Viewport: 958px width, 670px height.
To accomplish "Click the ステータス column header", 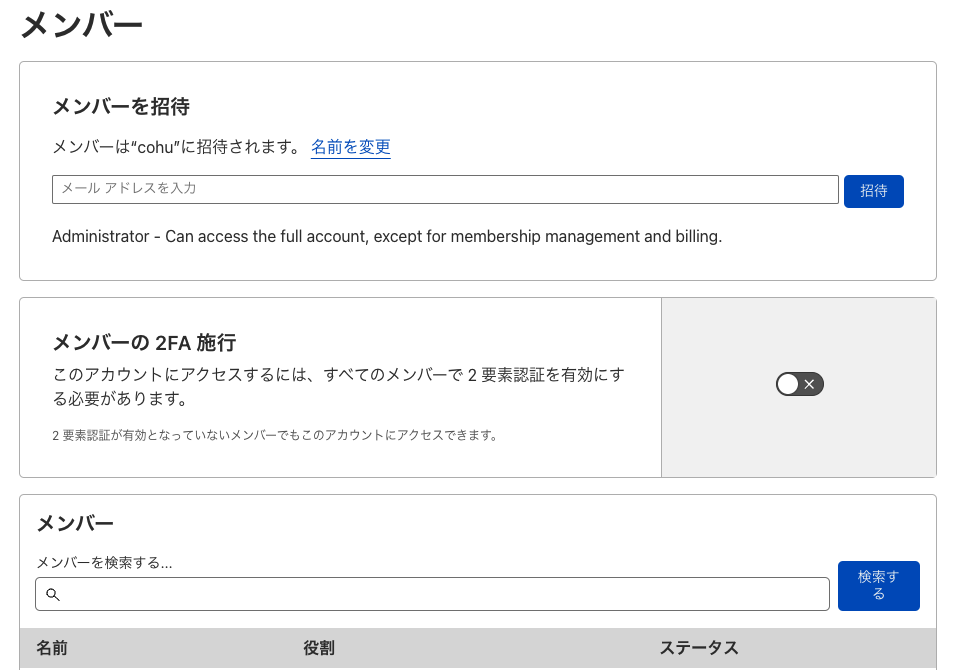I will point(698,648).
